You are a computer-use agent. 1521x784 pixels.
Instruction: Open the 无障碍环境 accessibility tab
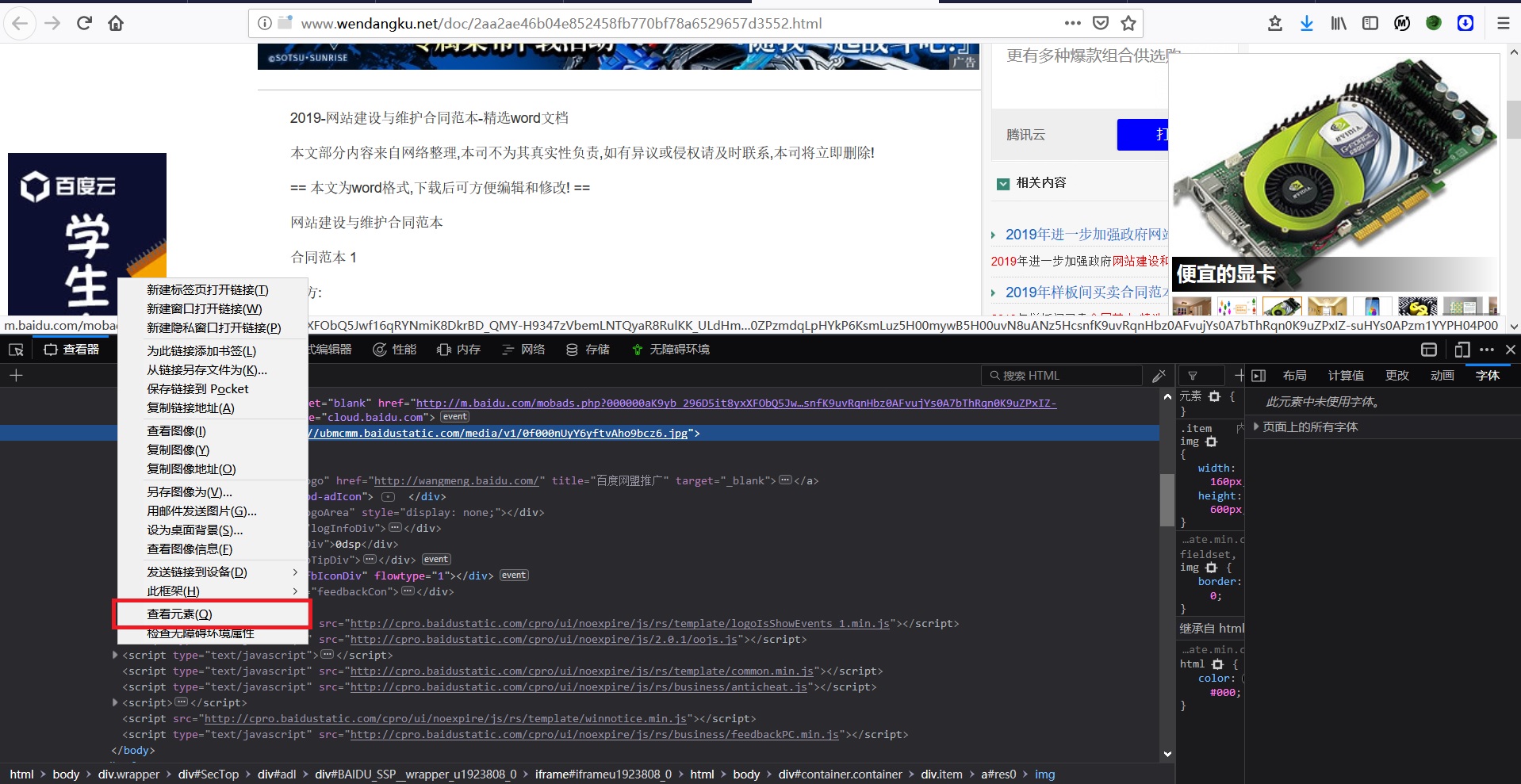coord(671,350)
